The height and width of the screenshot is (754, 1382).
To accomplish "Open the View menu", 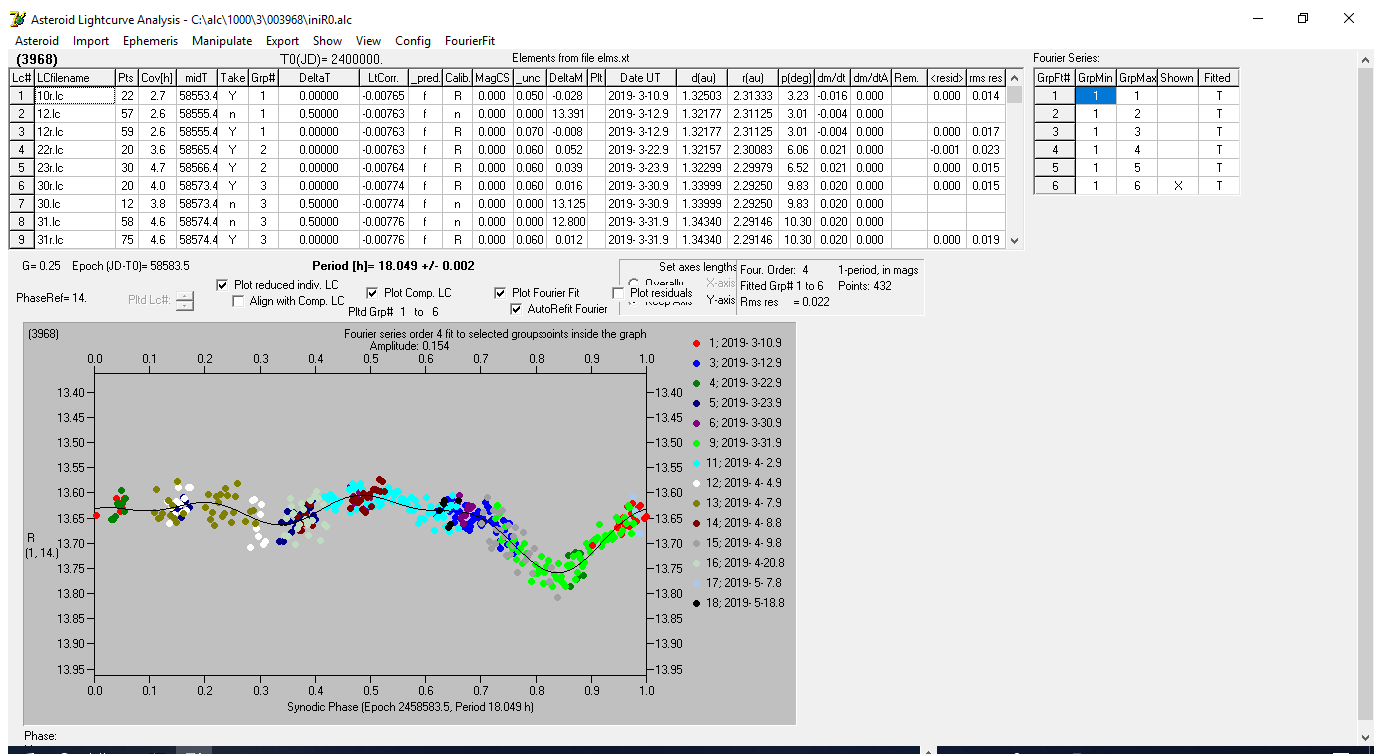I will pos(368,41).
